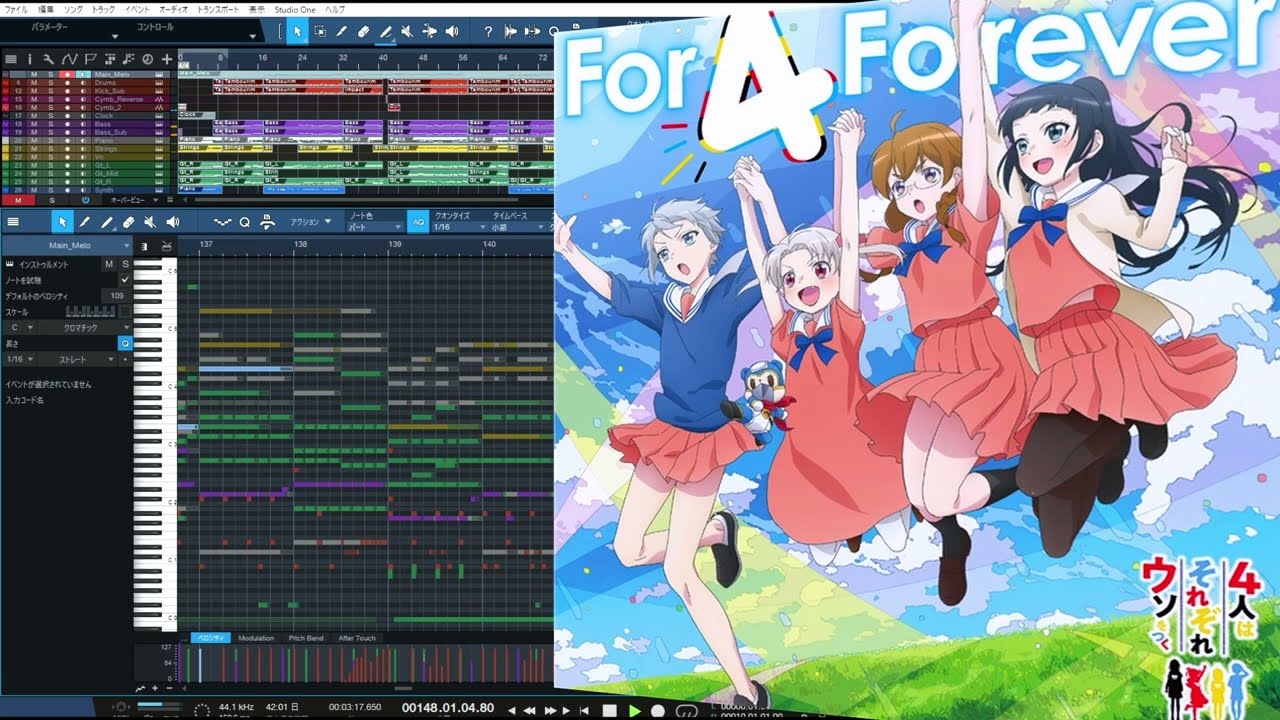The image size is (1280, 720).
Task: Select the Listen speaker tool in top toolbar
Action: 452,32
